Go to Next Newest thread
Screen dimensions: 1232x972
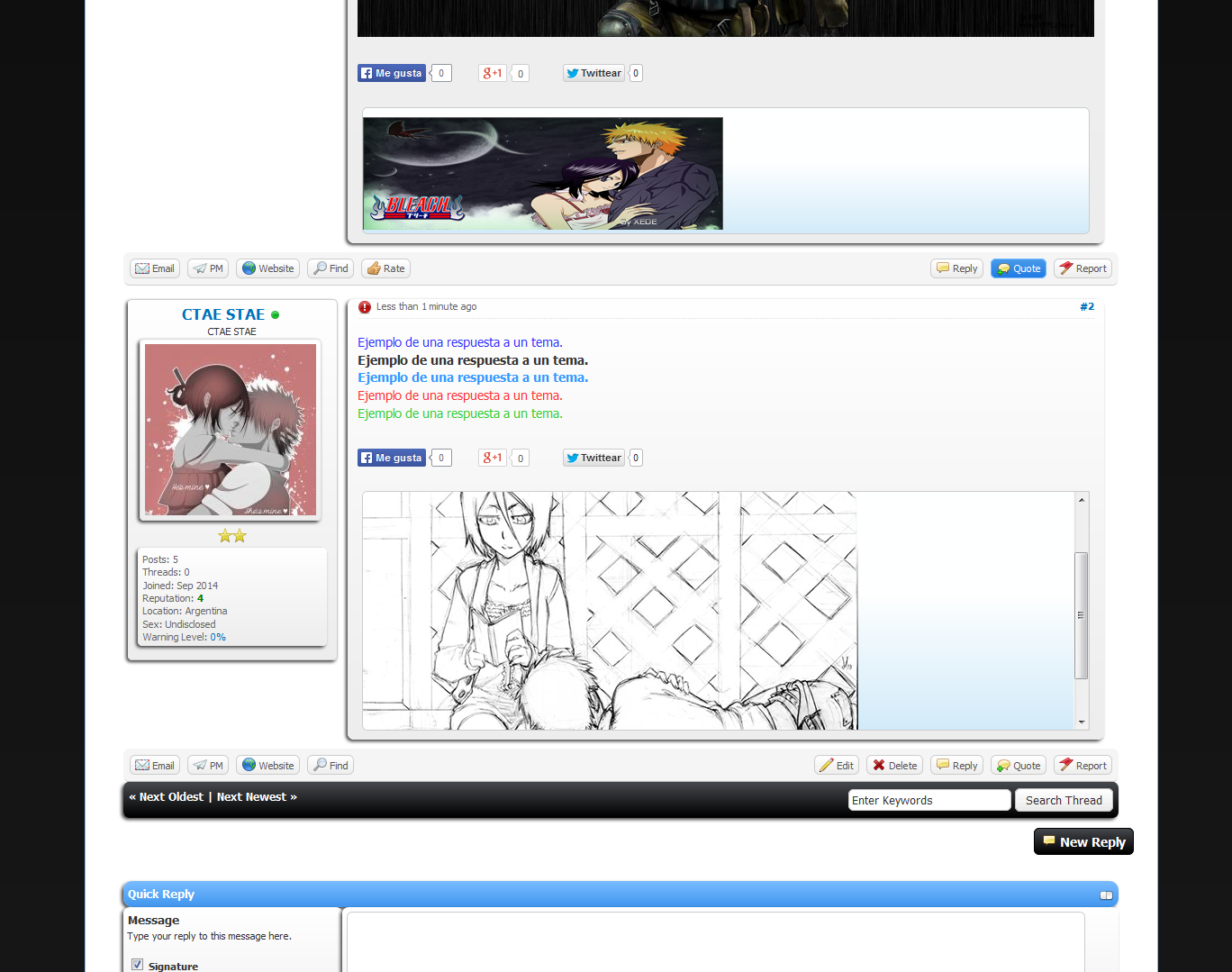(257, 797)
